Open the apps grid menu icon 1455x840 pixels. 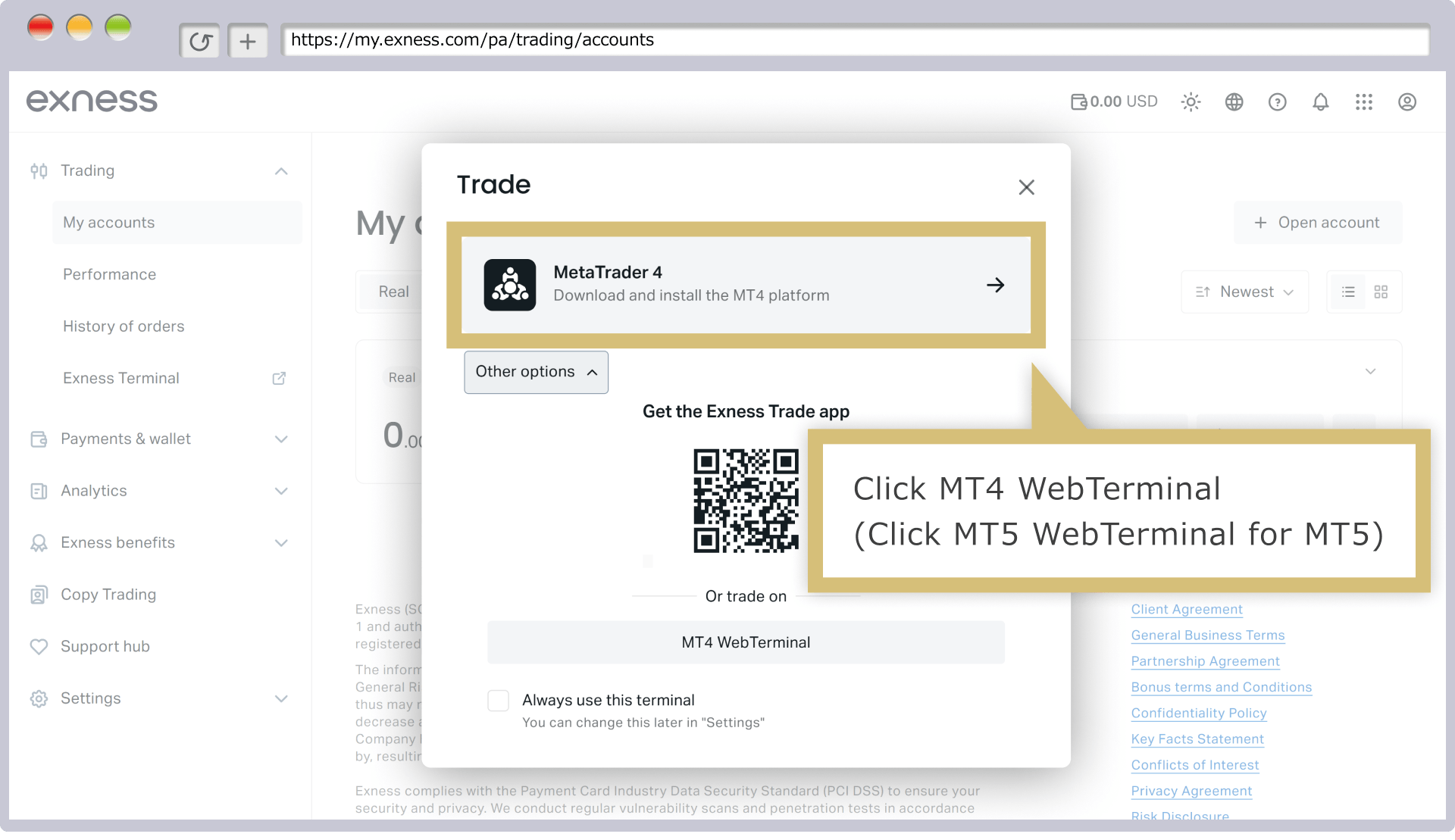(1363, 101)
